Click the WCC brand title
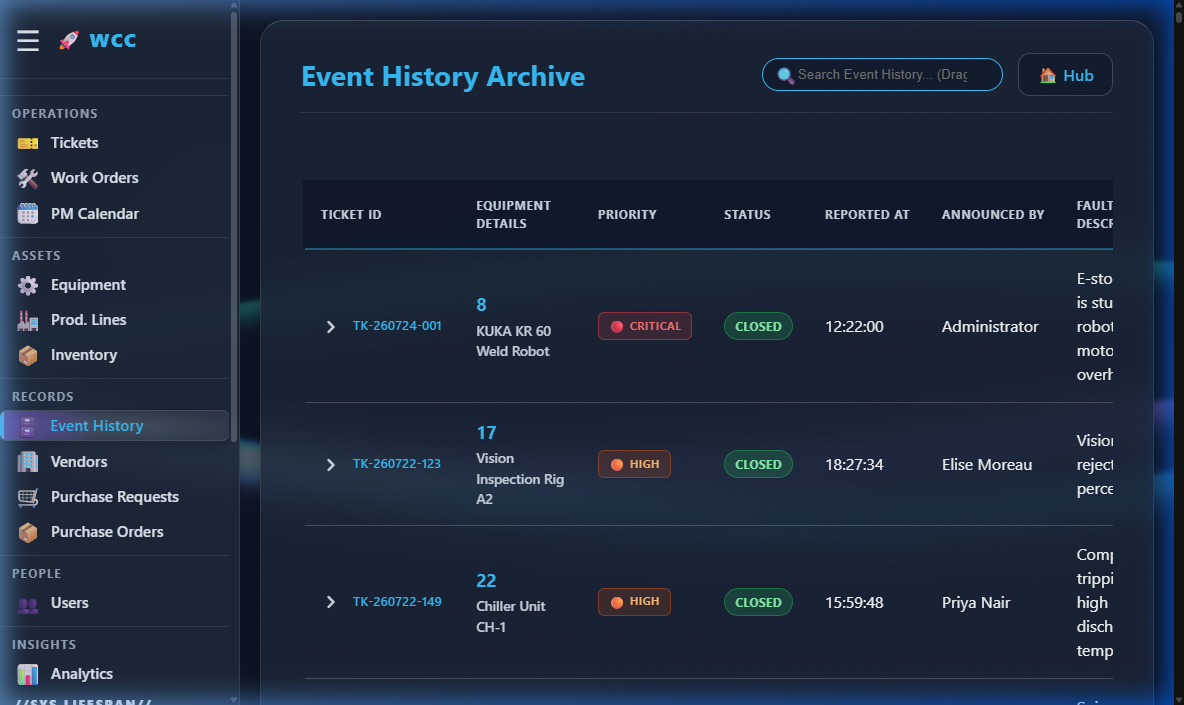The width and height of the screenshot is (1184, 705). [113, 40]
